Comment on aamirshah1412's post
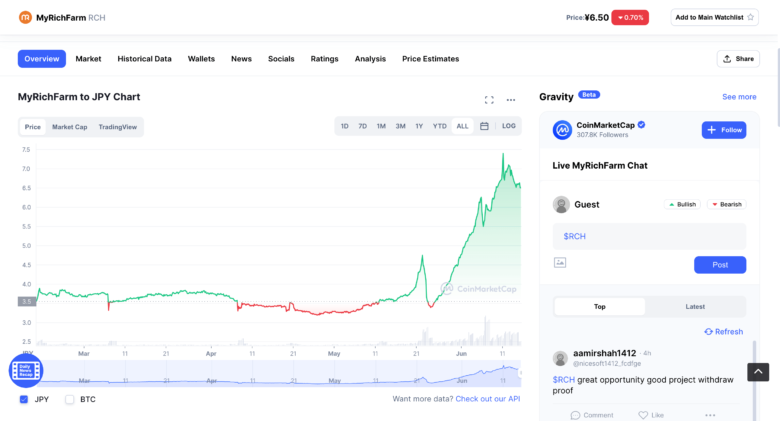Viewport: 780px width, 421px height. coord(592,415)
